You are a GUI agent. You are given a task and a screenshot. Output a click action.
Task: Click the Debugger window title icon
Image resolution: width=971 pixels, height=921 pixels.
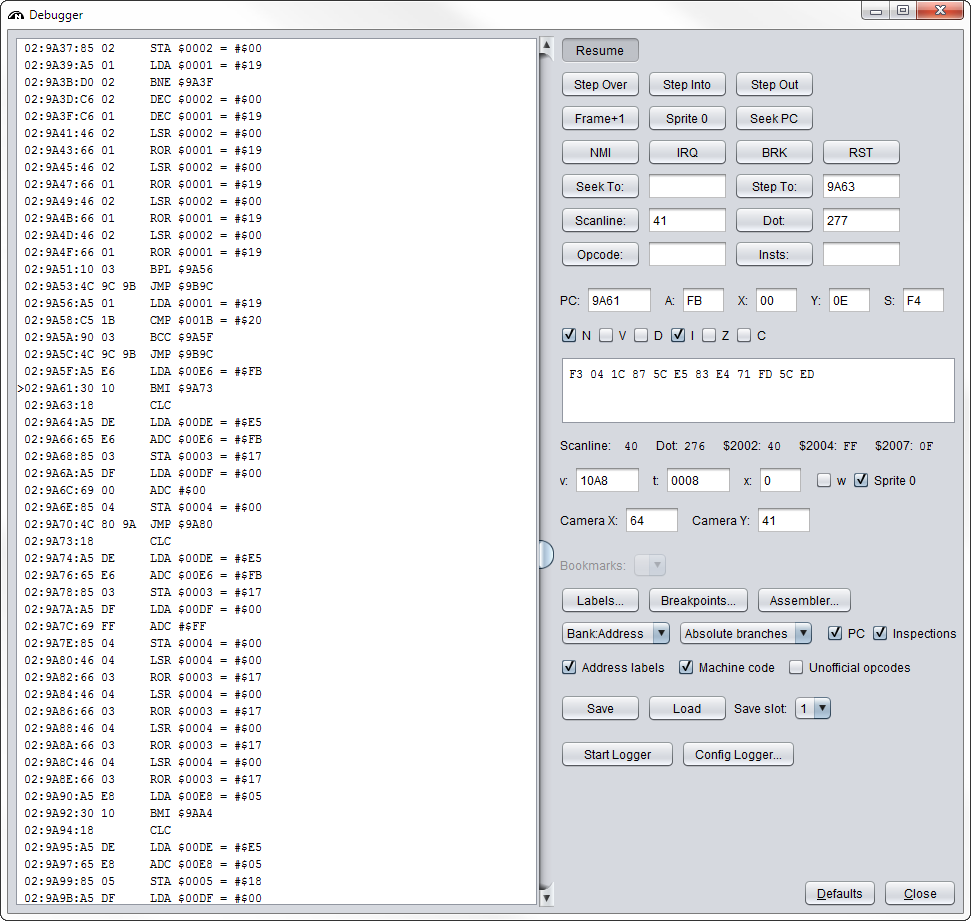click(16, 15)
